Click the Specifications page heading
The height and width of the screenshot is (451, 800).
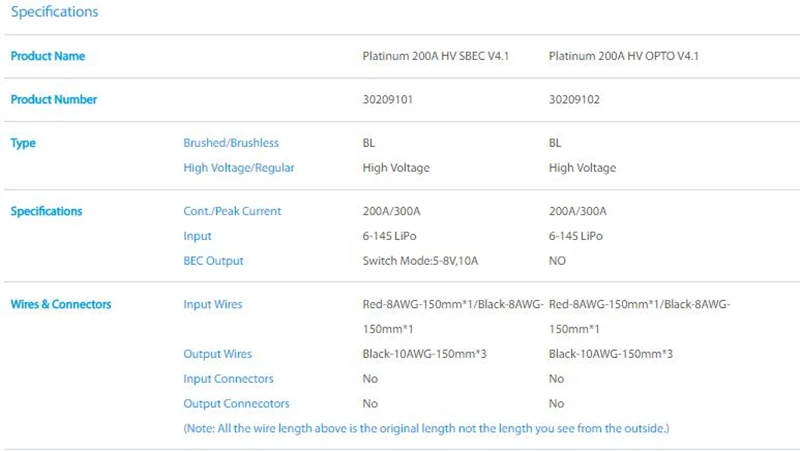click(x=54, y=12)
